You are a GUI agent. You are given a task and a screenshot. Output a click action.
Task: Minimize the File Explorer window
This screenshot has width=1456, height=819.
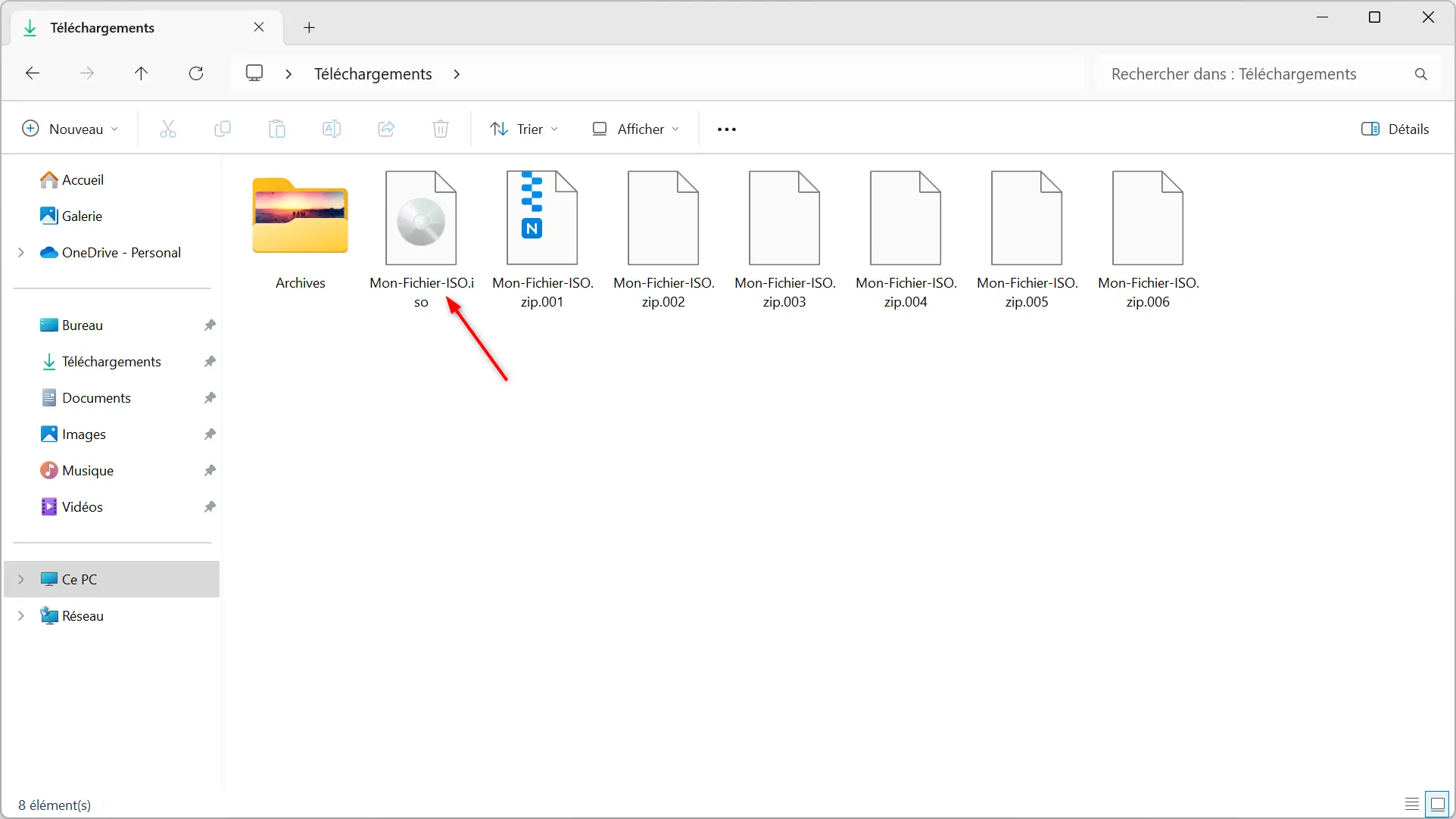point(1323,17)
